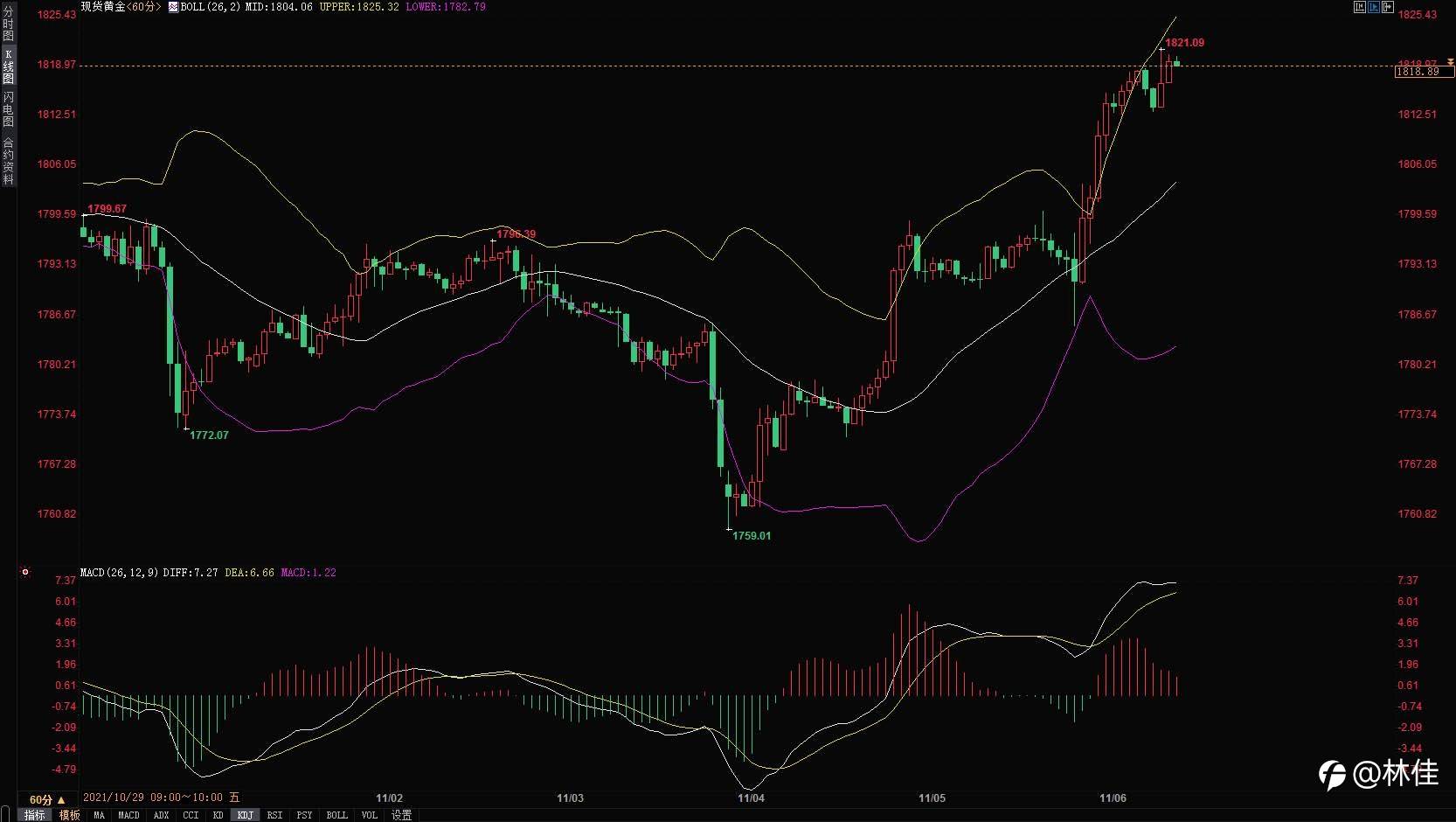The image size is (1456, 822).
Task: Click the DEA:6.66 value
Action: point(250,573)
